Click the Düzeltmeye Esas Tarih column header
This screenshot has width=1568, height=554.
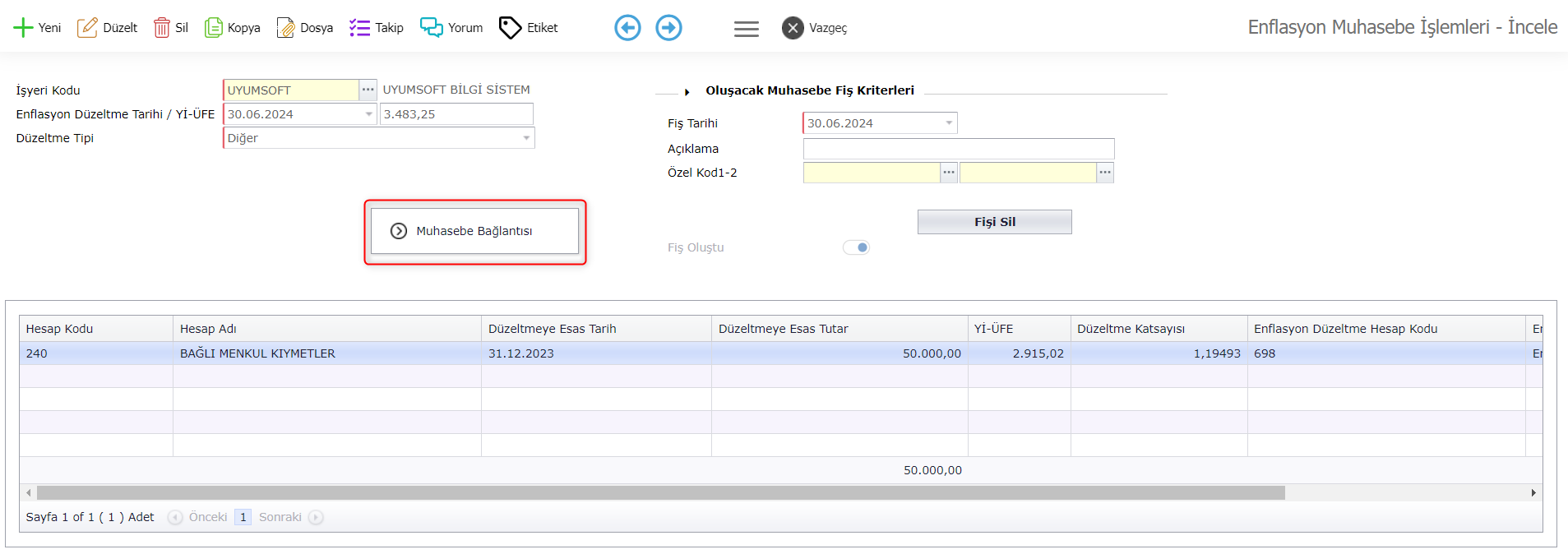coord(596,329)
